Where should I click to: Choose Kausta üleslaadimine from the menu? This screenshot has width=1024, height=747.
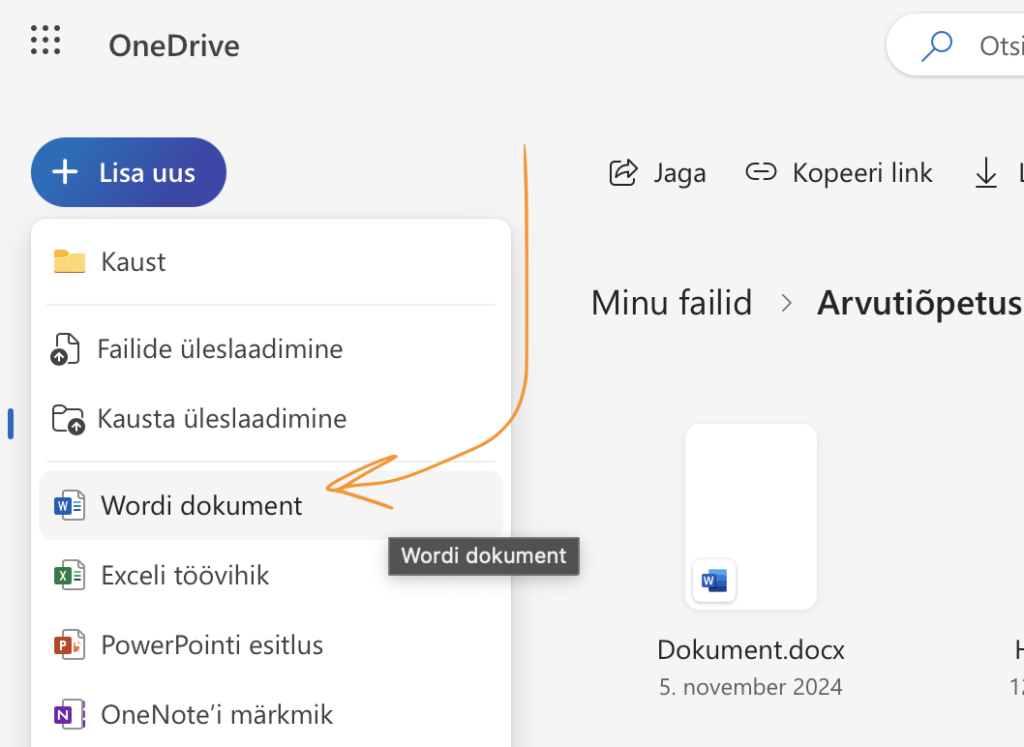pyautogui.click(x=221, y=418)
